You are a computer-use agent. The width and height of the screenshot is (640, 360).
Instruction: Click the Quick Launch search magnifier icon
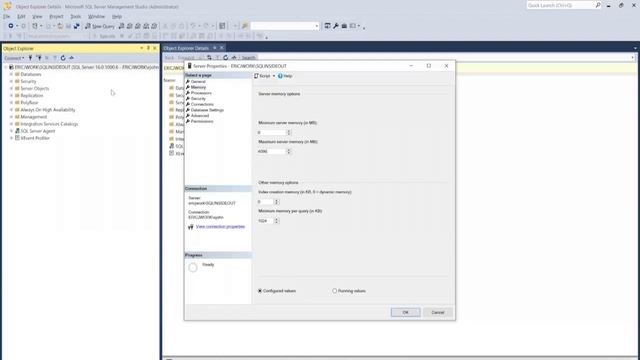click(598, 5)
